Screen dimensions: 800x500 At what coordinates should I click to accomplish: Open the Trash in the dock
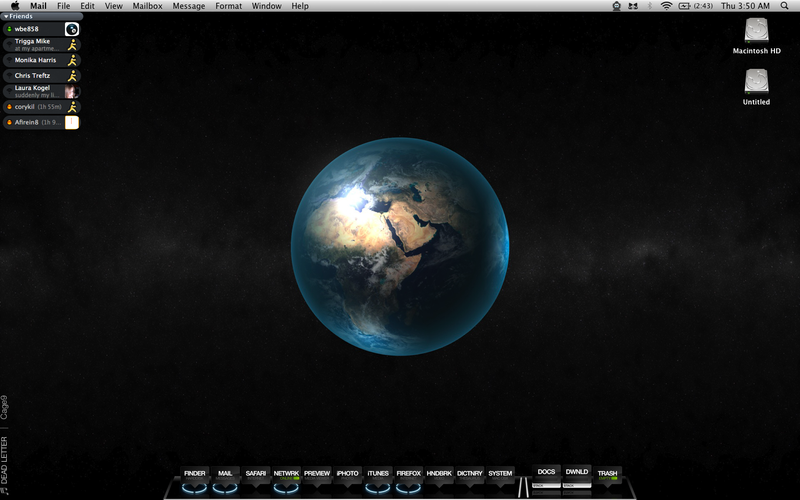pos(608,474)
